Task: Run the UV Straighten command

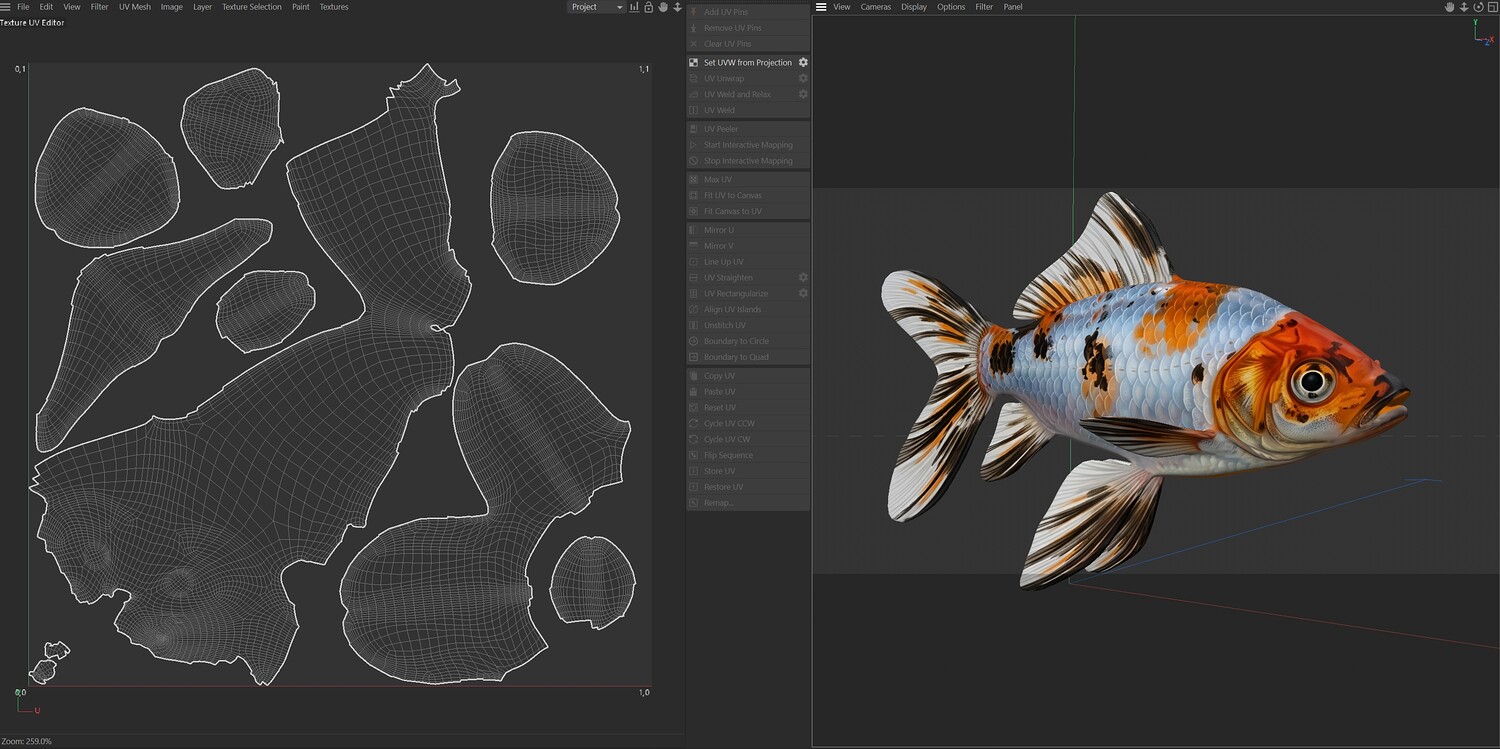Action: pos(741,278)
